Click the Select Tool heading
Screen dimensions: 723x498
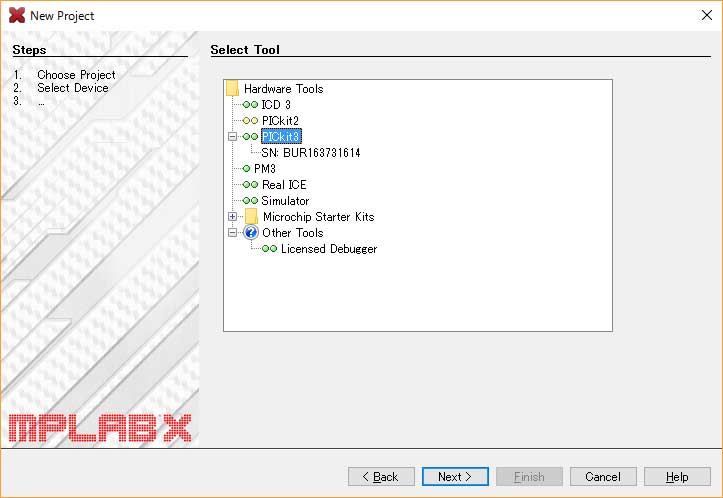[245, 49]
